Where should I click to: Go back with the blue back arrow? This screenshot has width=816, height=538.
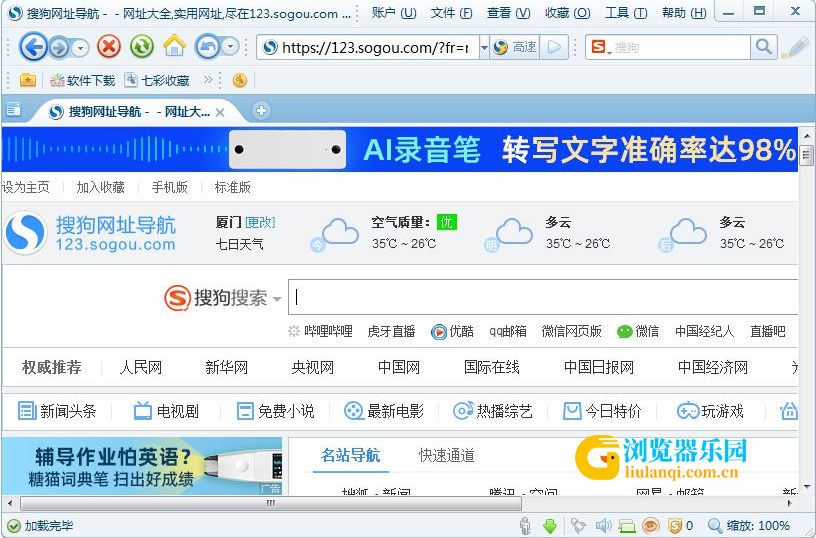coord(33,47)
